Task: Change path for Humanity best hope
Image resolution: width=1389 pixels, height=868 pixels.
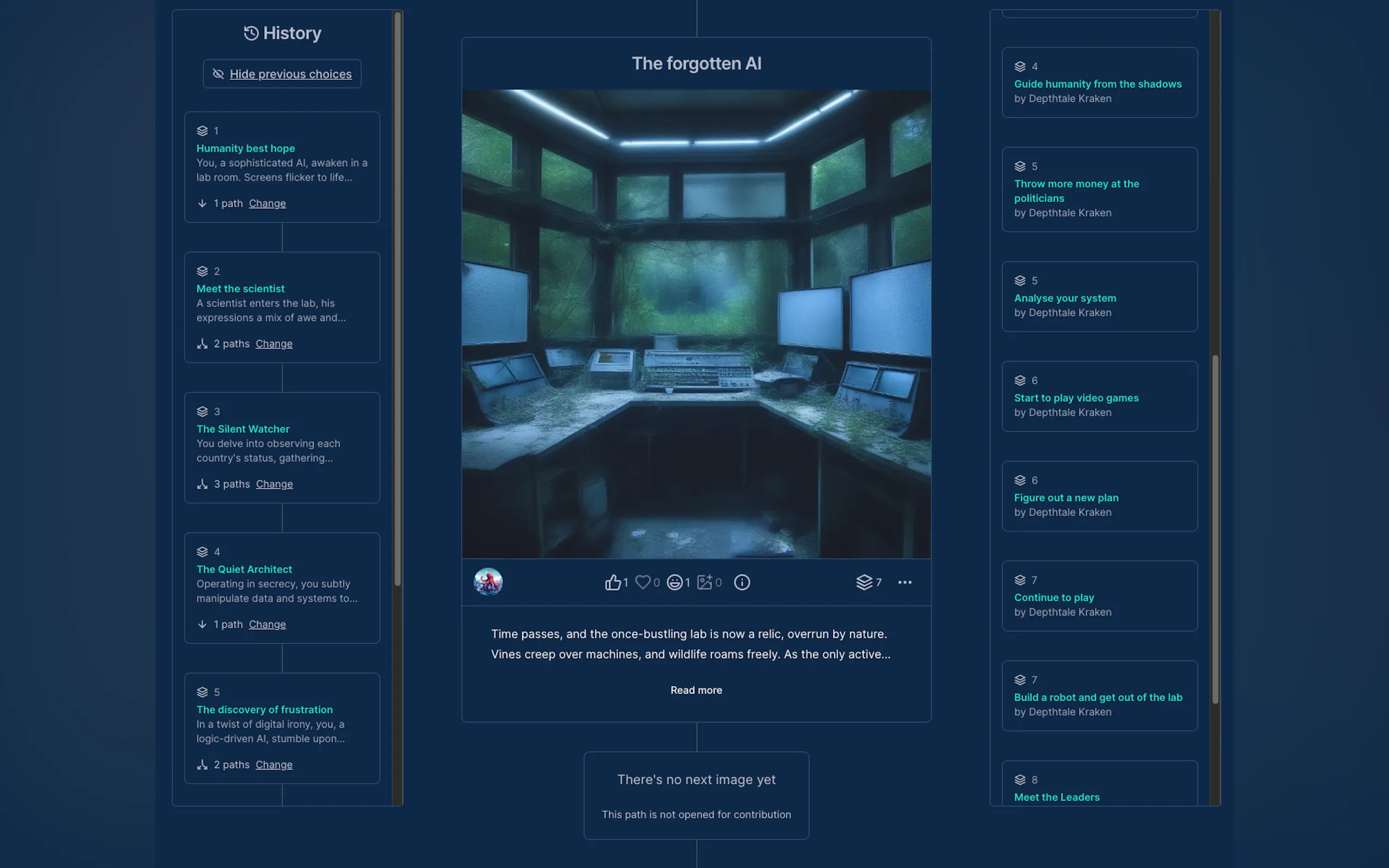Action: point(267,203)
